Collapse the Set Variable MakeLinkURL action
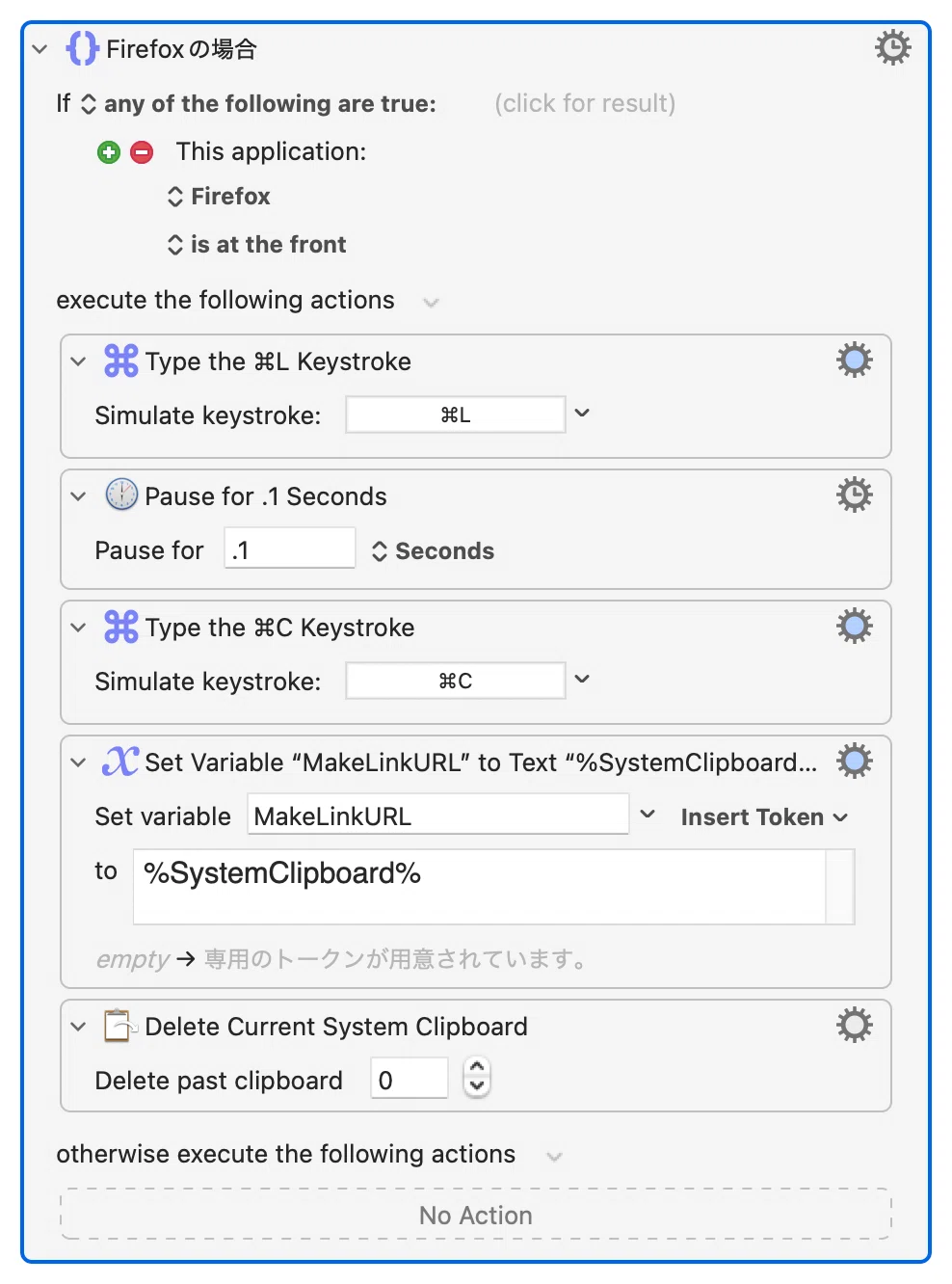Screen dimensions: 952x1284 click(78, 762)
